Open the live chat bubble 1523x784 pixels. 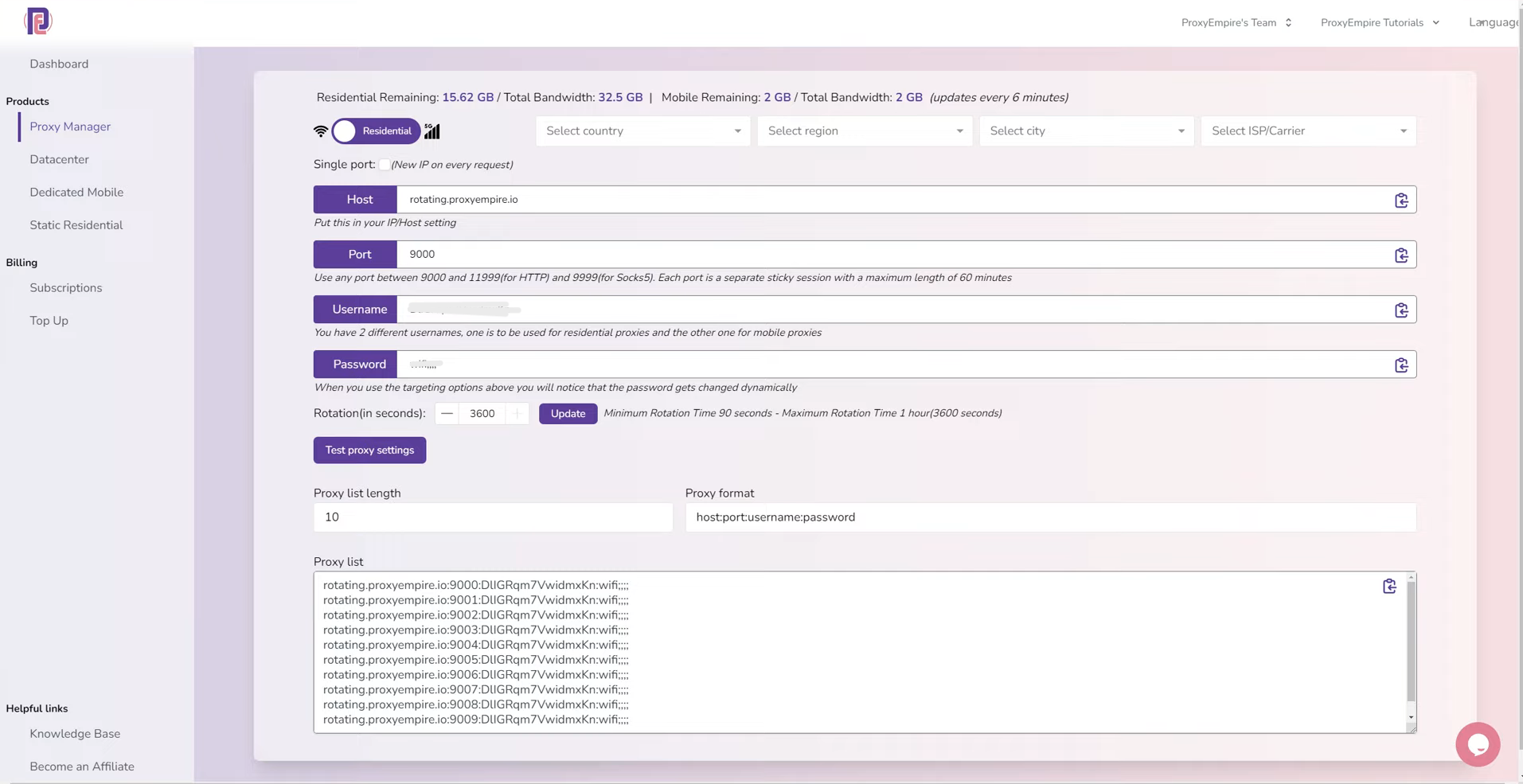[x=1478, y=744]
